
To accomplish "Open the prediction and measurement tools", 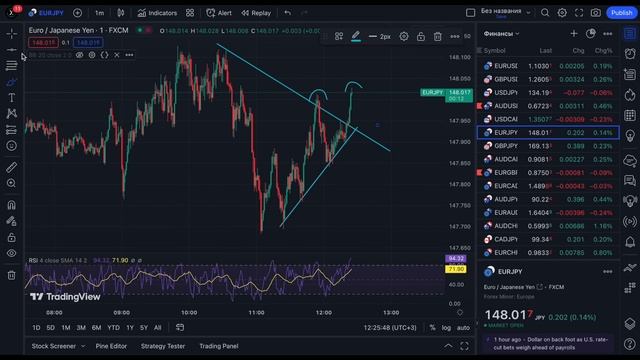I will (x=11, y=130).
